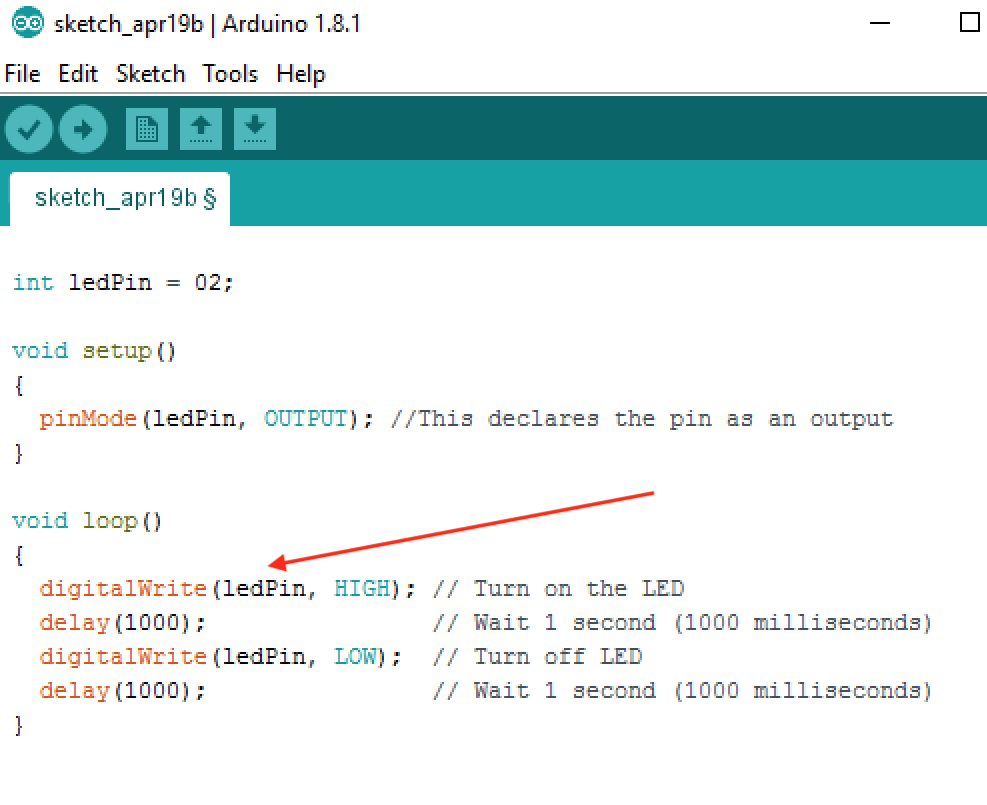This screenshot has height=805, width=987.
Task: Place cursor on 'void loop()' line
Action: [87, 521]
